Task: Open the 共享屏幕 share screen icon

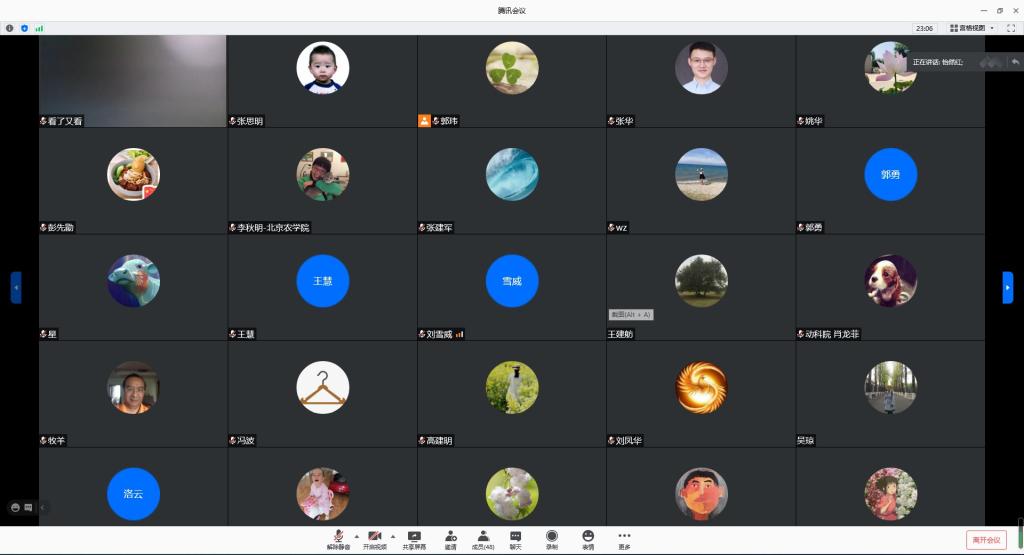Action: [414, 538]
